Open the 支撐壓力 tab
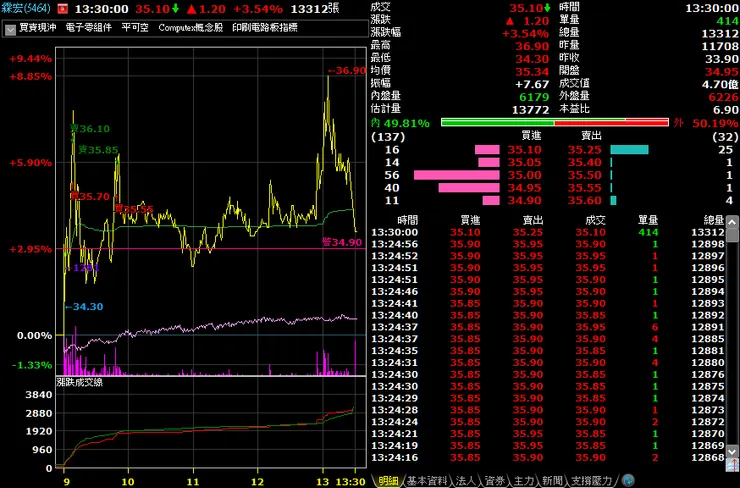 click(591, 481)
